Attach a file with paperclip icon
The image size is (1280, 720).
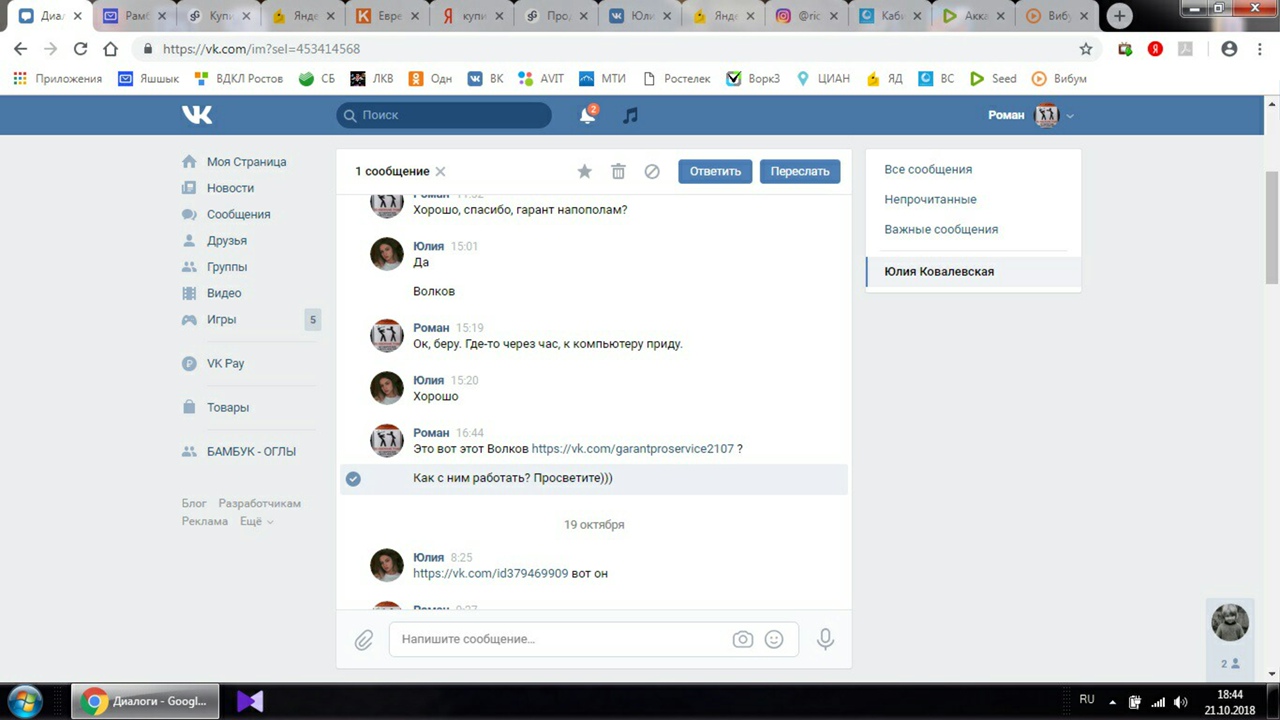pyautogui.click(x=364, y=639)
